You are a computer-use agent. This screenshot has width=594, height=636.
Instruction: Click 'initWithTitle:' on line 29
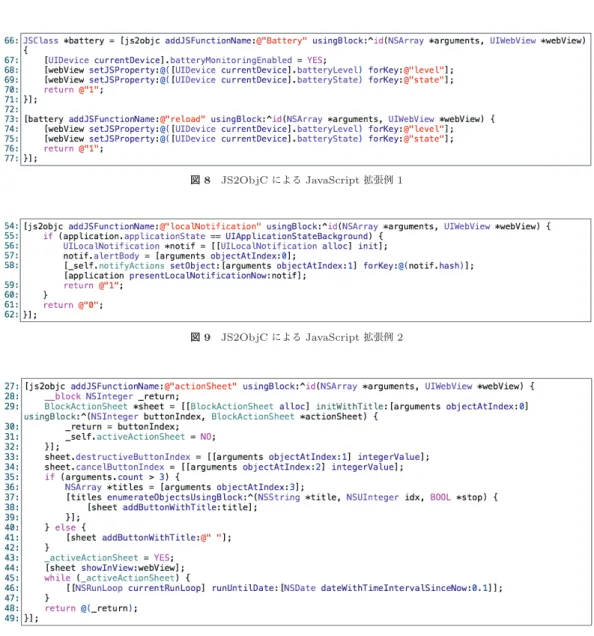coord(352,406)
